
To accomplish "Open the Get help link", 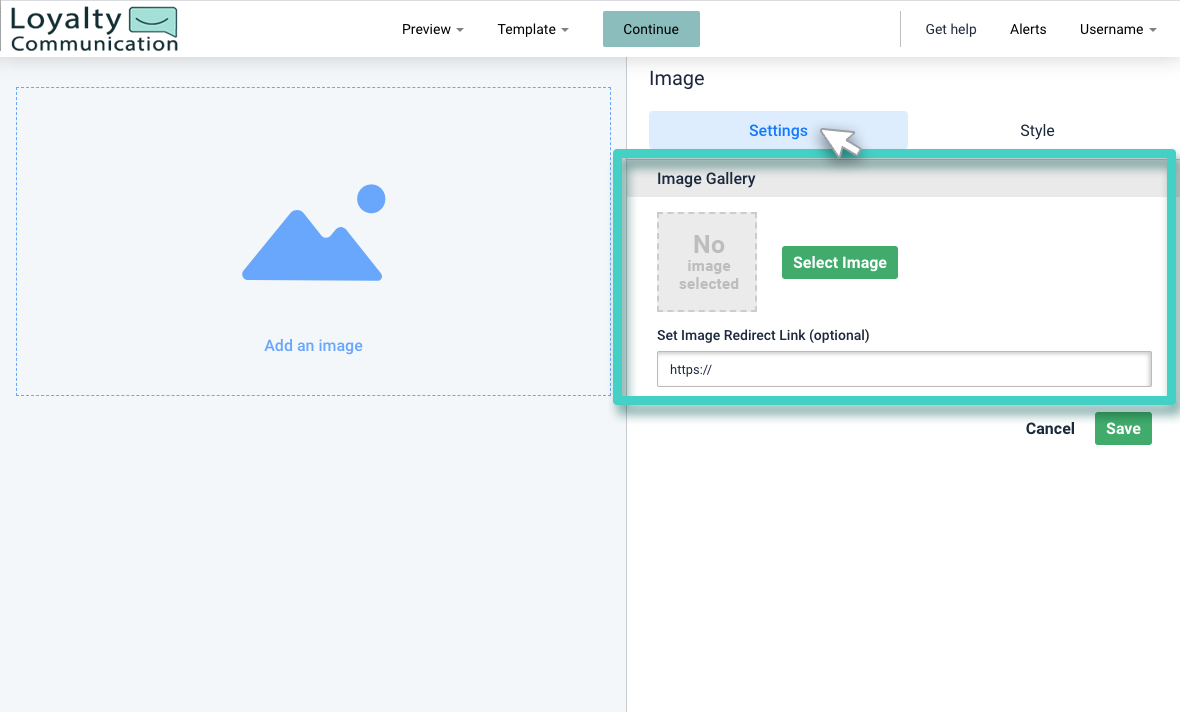I will (950, 29).
